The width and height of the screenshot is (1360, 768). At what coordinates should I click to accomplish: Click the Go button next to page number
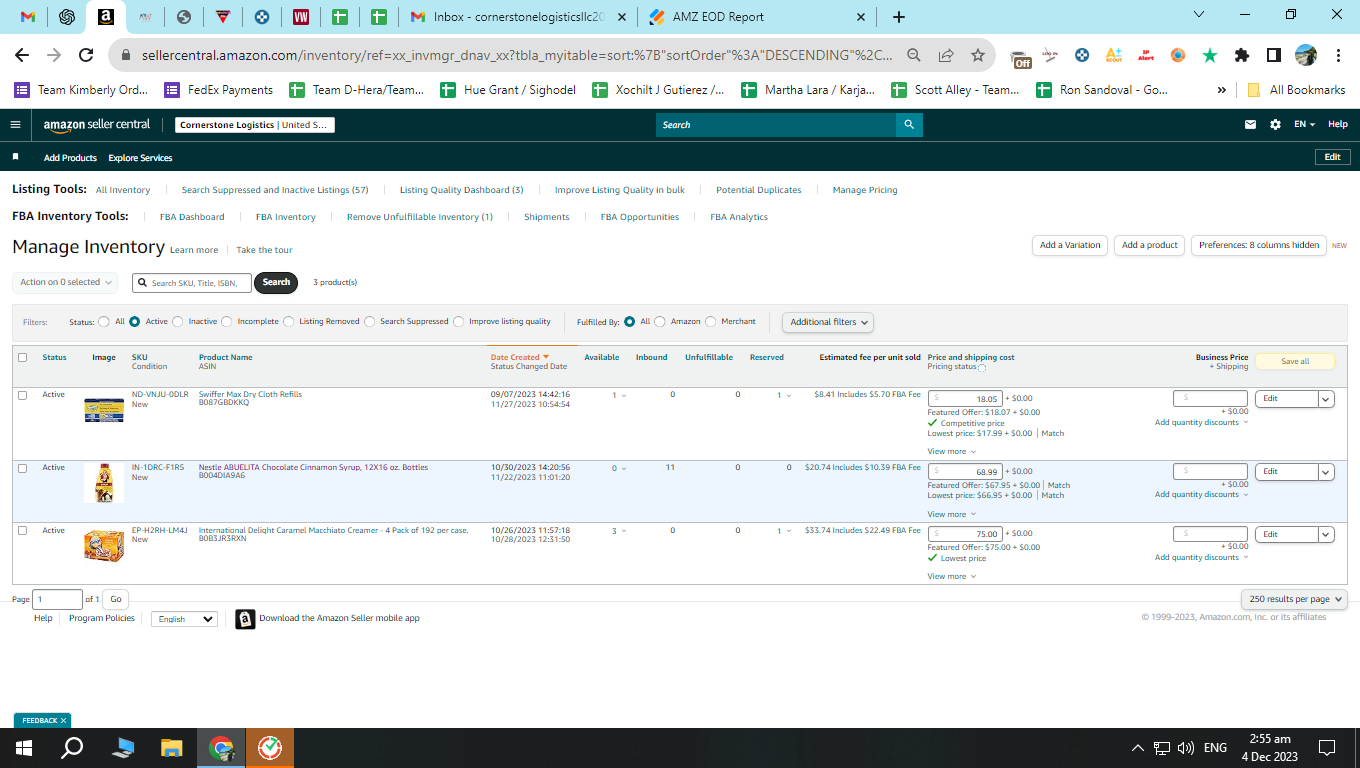click(116, 600)
